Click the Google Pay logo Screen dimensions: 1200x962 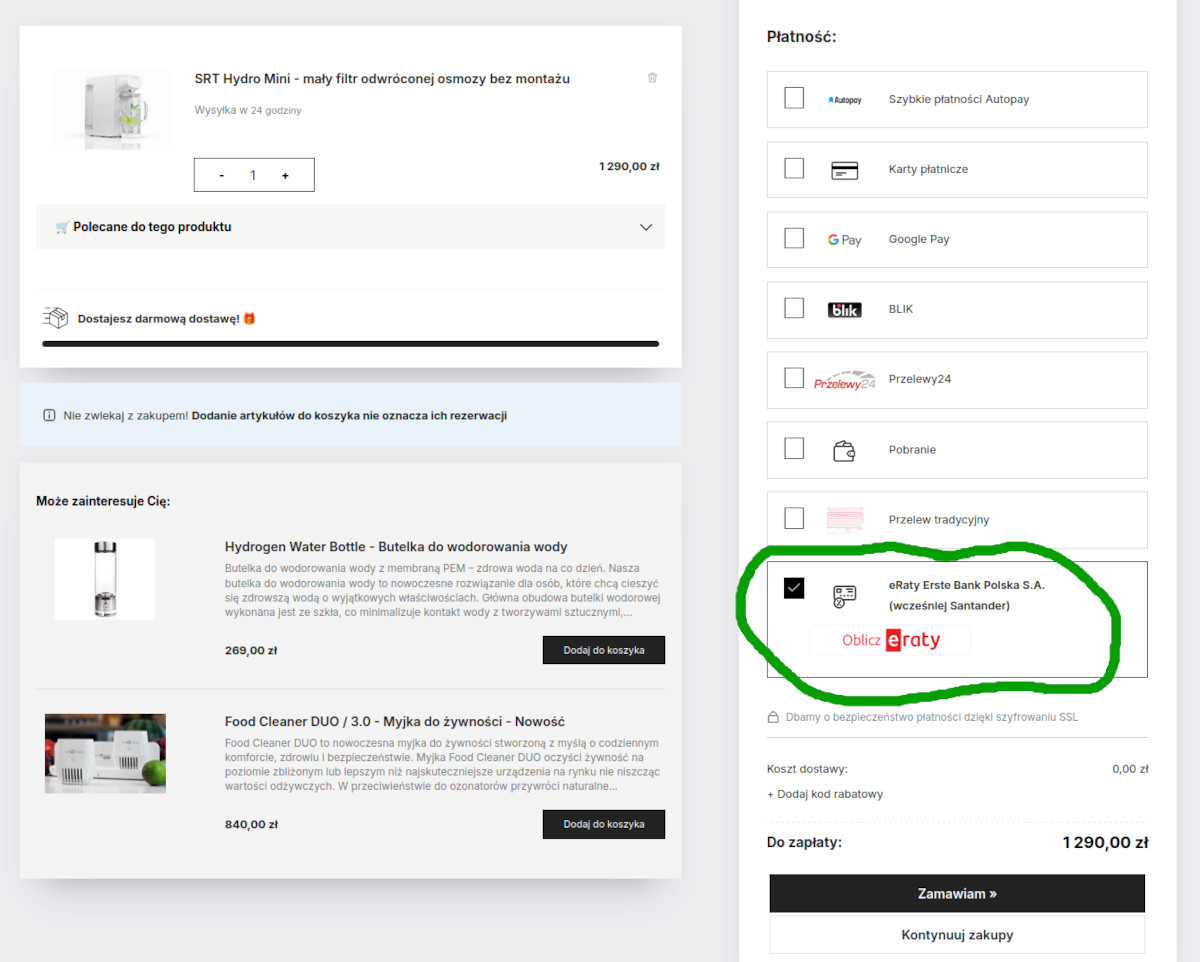[844, 240]
